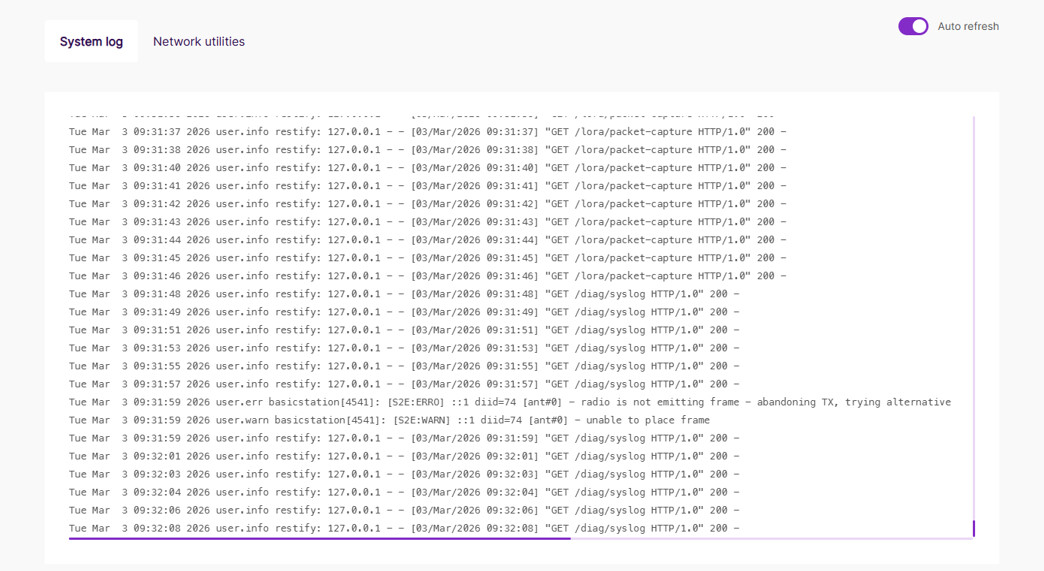The width and height of the screenshot is (1044, 571).
Task: Click the 09:31:53 diag/syslog log line
Action: click(x=404, y=348)
